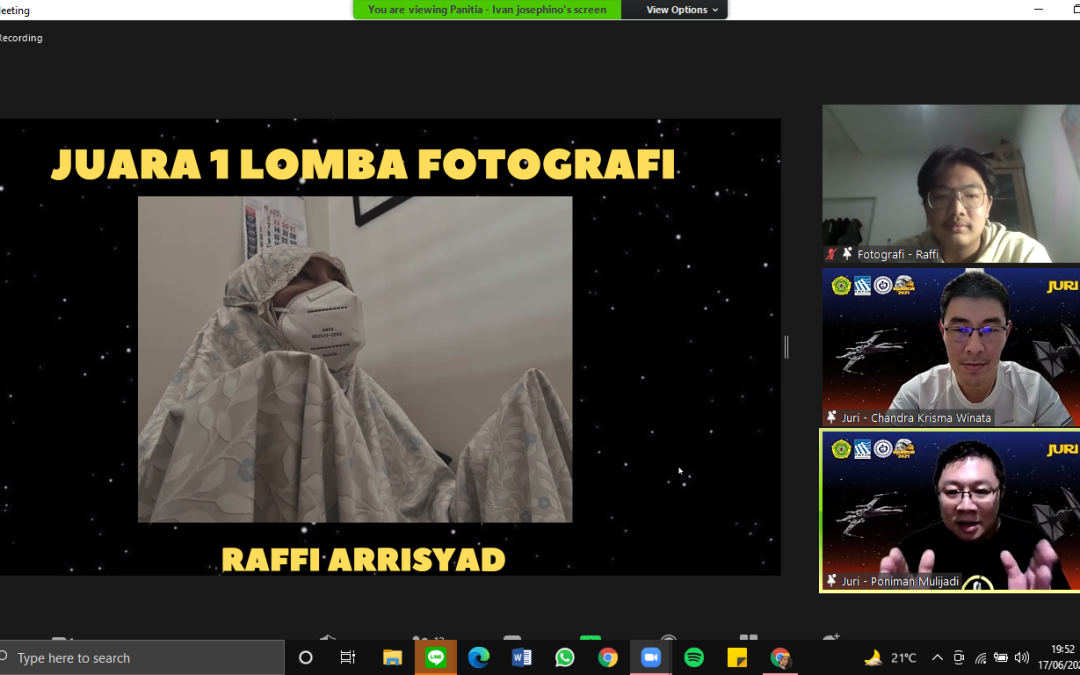
Task: Click the green screen-sharing notification banner
Action: pos(487,10)
